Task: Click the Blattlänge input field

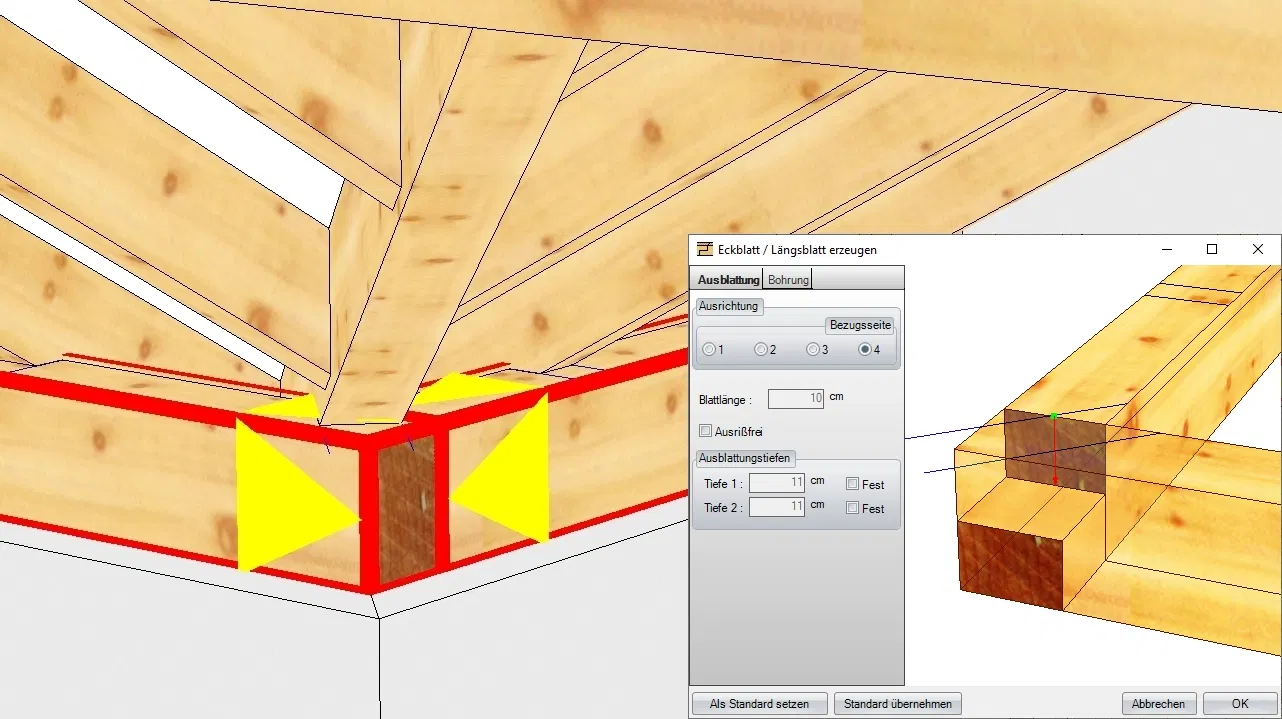Action: (x=796, y=399)
